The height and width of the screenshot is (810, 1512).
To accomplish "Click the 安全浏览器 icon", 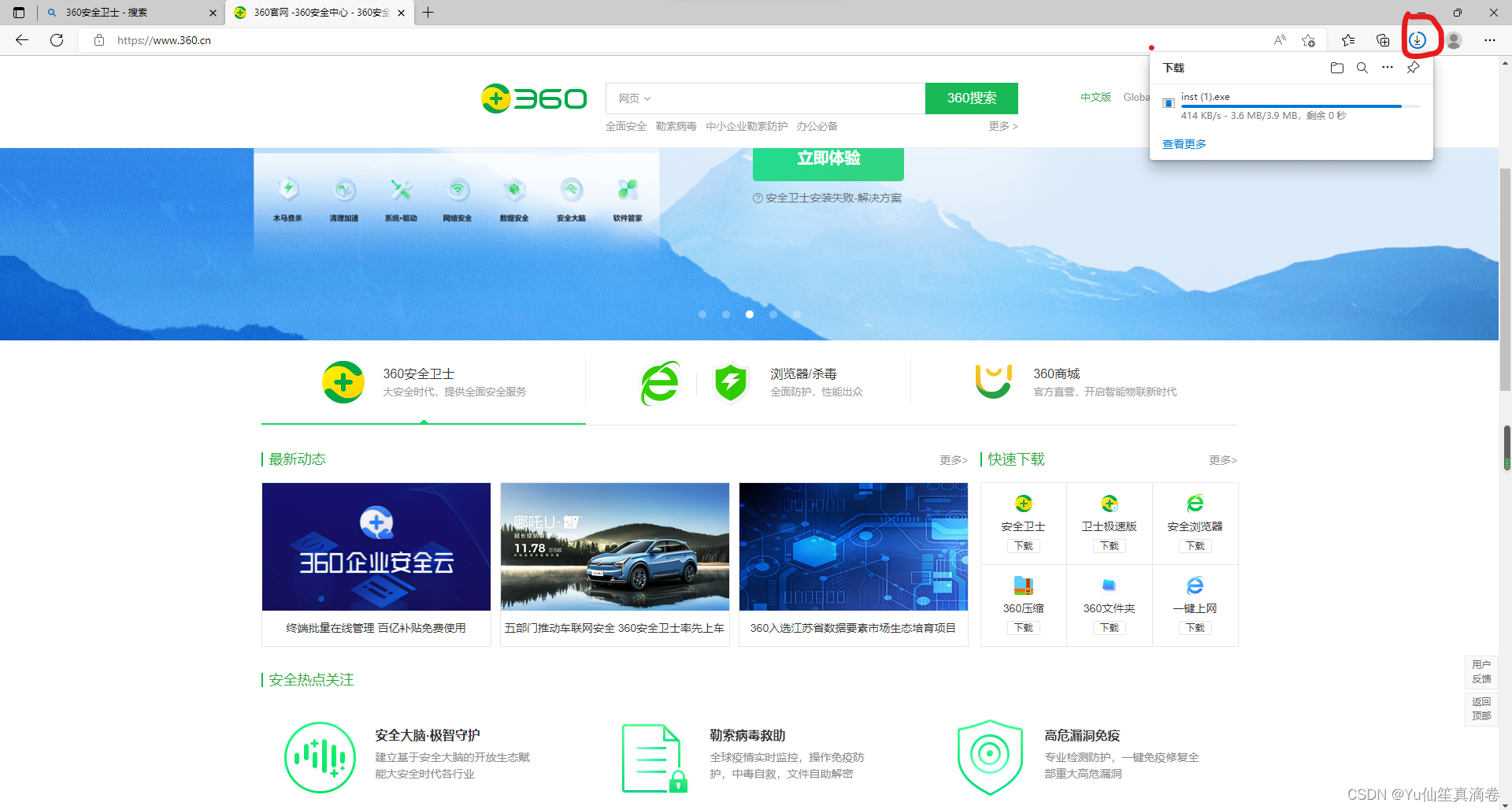I will click(x=1195, y=503).
